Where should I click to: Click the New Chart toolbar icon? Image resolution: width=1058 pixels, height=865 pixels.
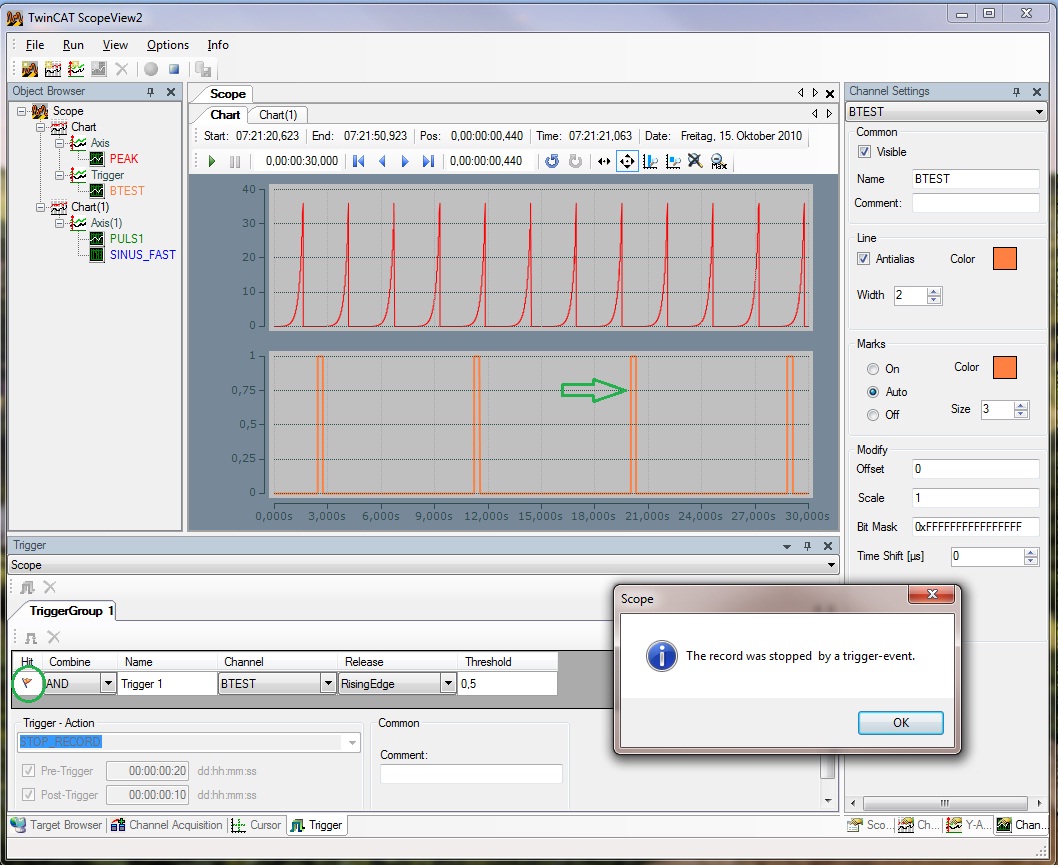53,69
